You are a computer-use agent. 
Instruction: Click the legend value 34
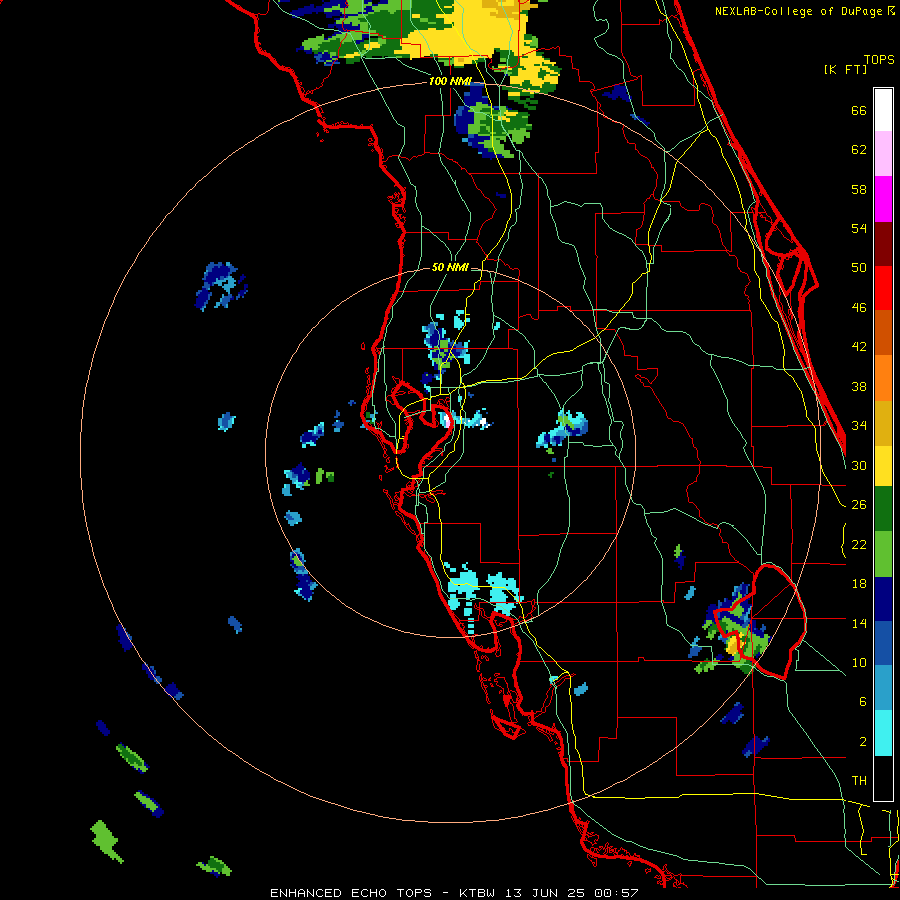coord(859,426)
